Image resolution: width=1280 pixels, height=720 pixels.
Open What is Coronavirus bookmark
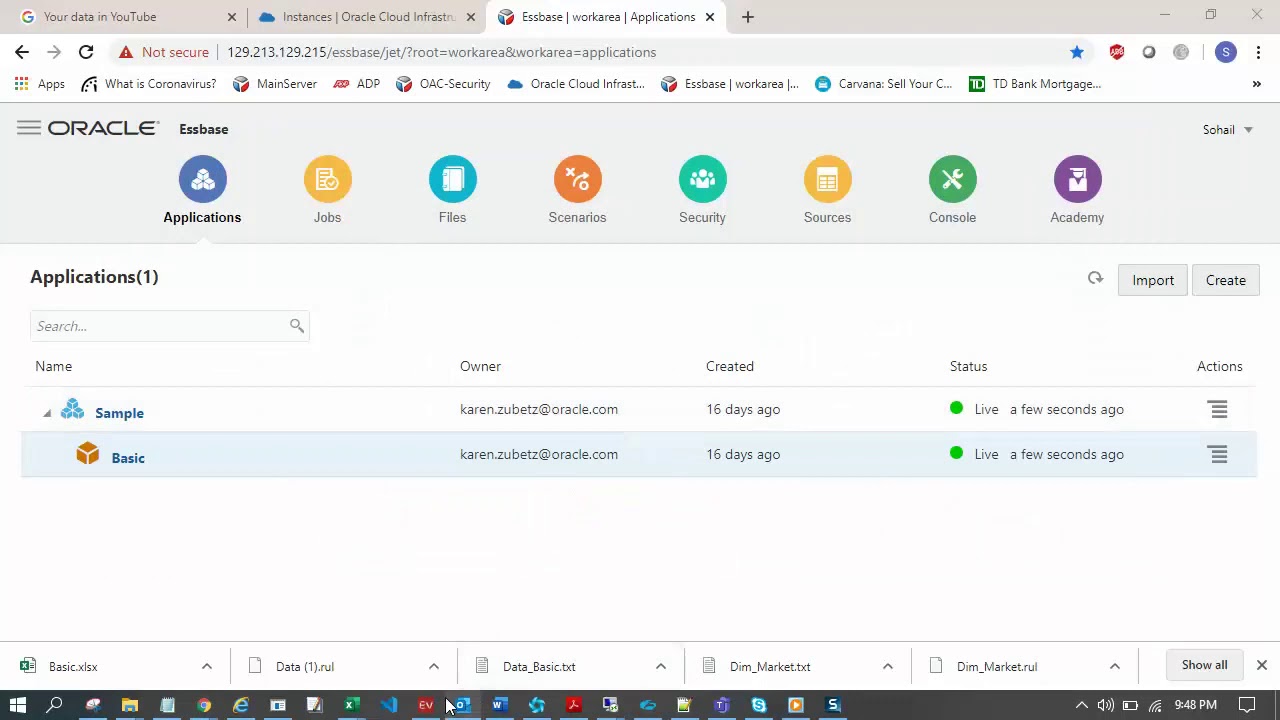click(149, 84)
